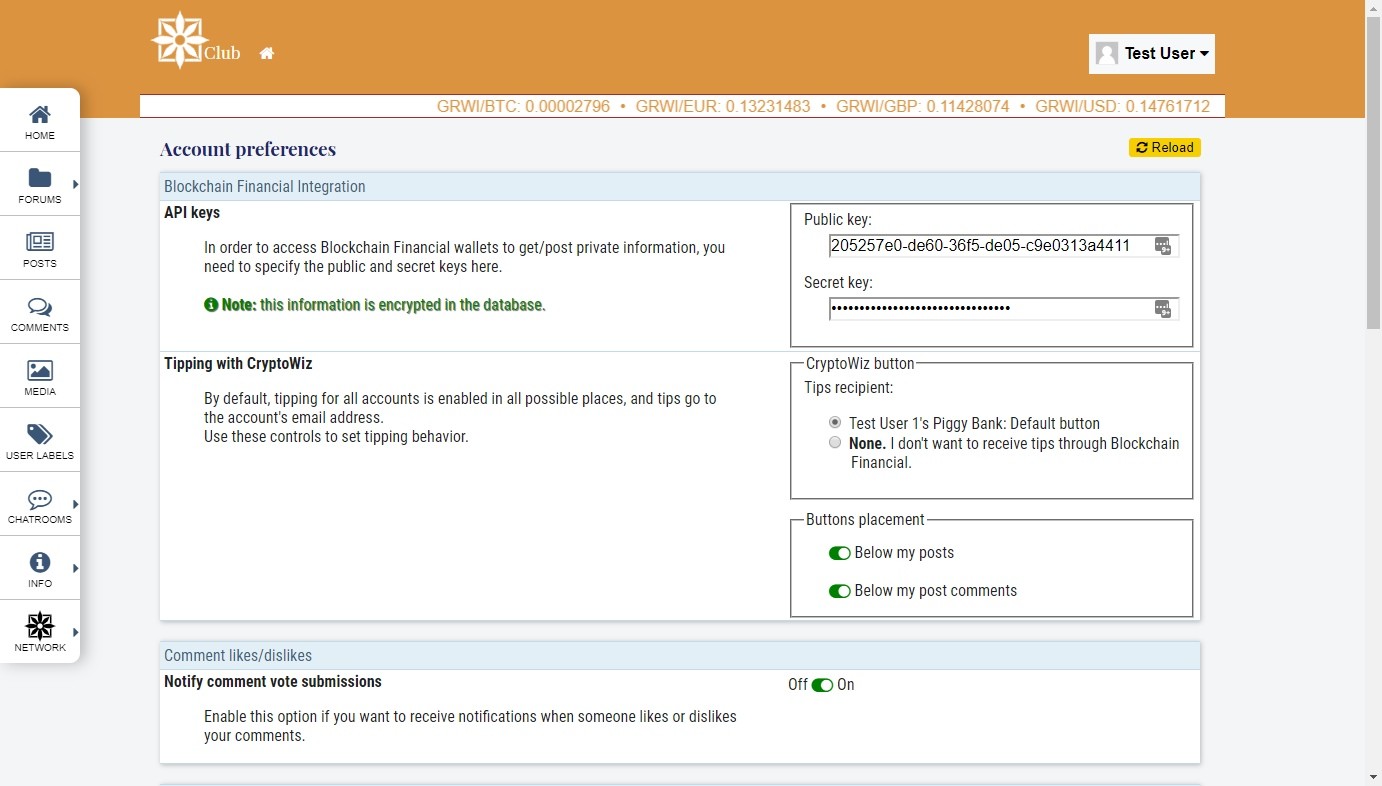This screenshot has height=786, width=1382.
Task: Open Posts from the left sidebar
Action: point(40,249)
